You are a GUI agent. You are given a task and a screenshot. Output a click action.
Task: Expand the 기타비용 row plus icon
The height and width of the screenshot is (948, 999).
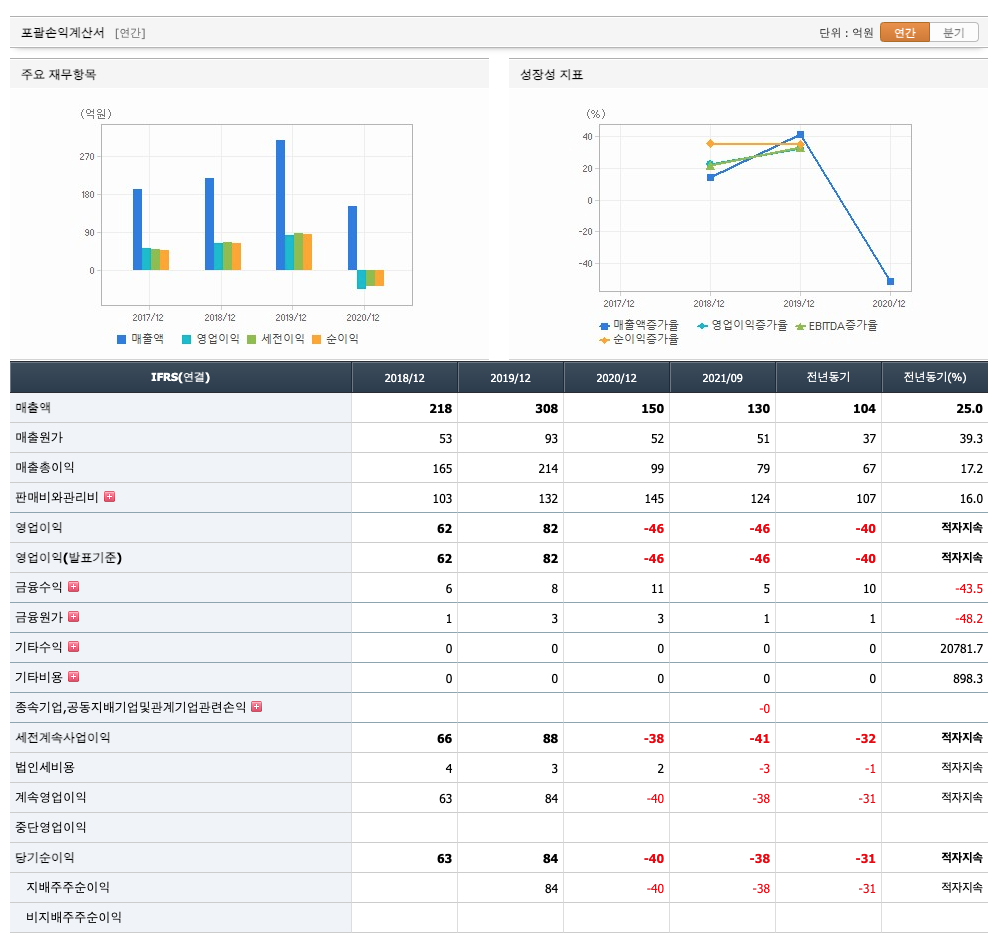click(x=74, y=676)
